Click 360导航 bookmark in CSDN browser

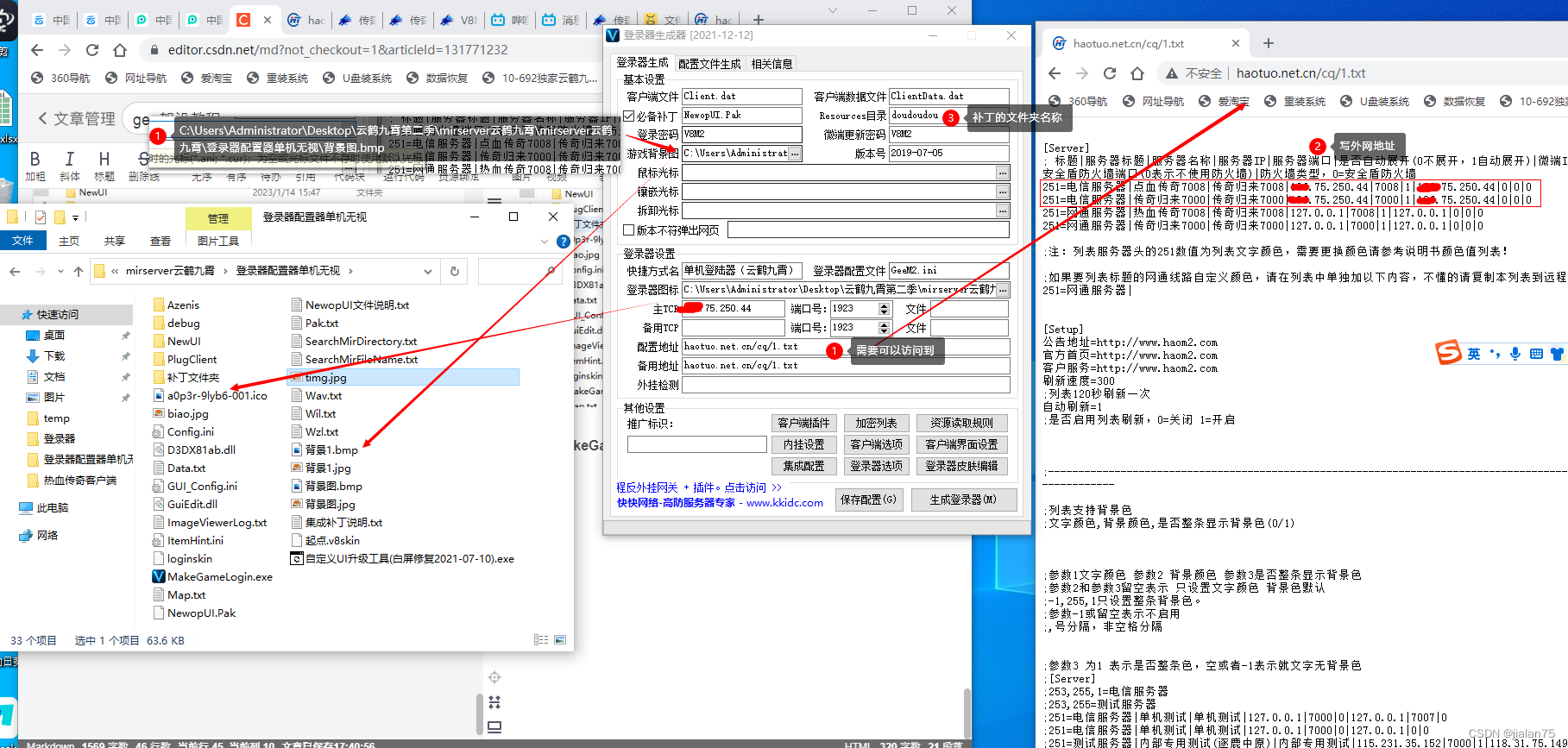click(x=60, y=79)
